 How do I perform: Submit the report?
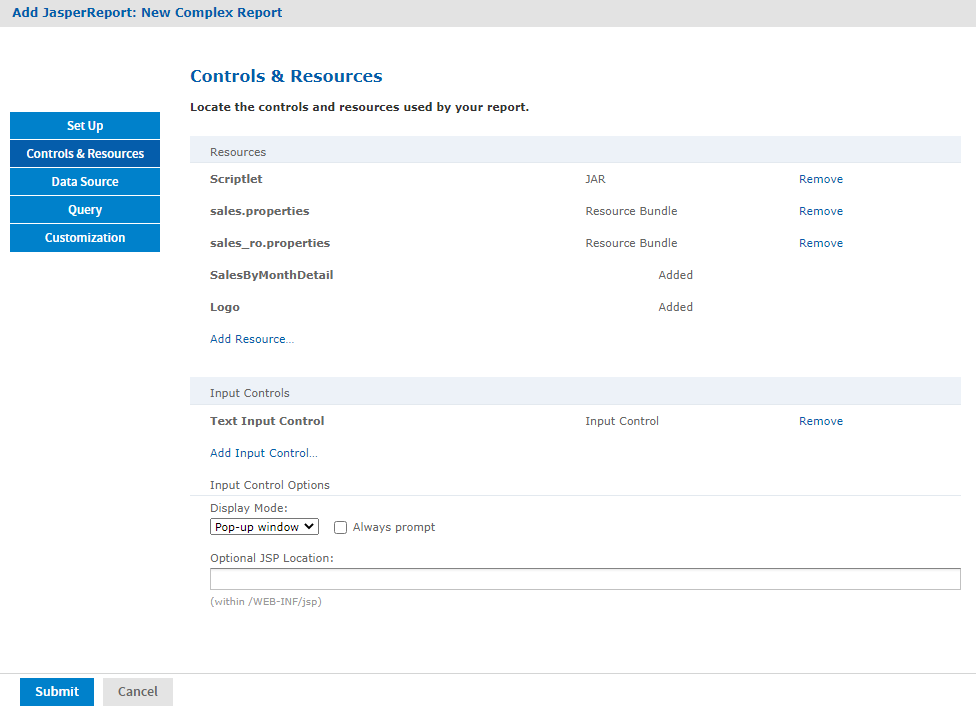point(57,691)
